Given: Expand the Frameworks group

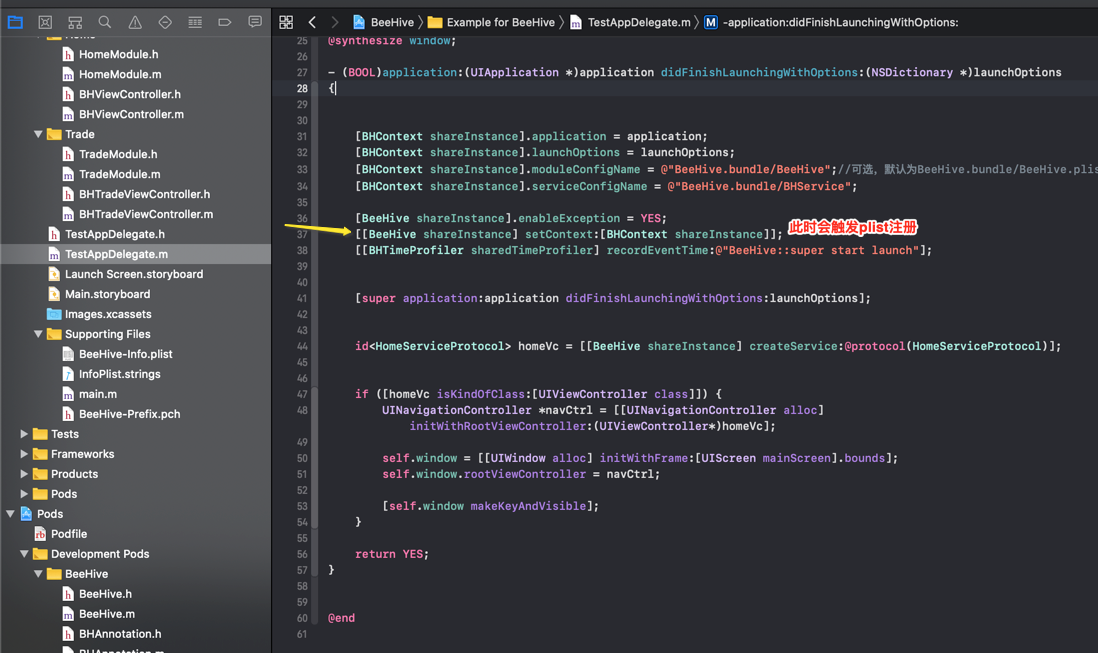Looking at the screenshot, I should pyautogui.click(x=25, y=454).
